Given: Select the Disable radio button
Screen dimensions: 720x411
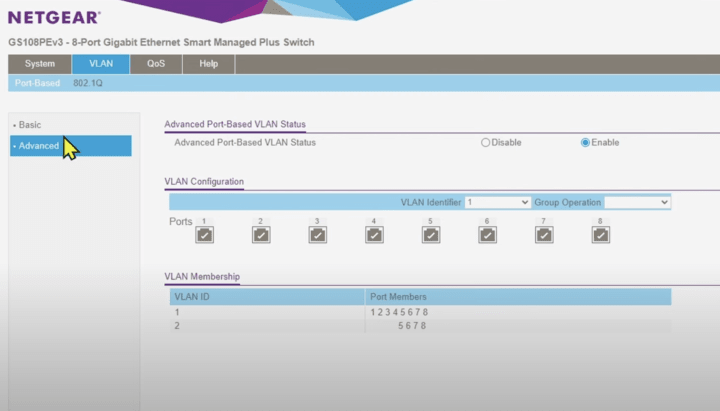Looking at the screenshot, I should 486,143.
